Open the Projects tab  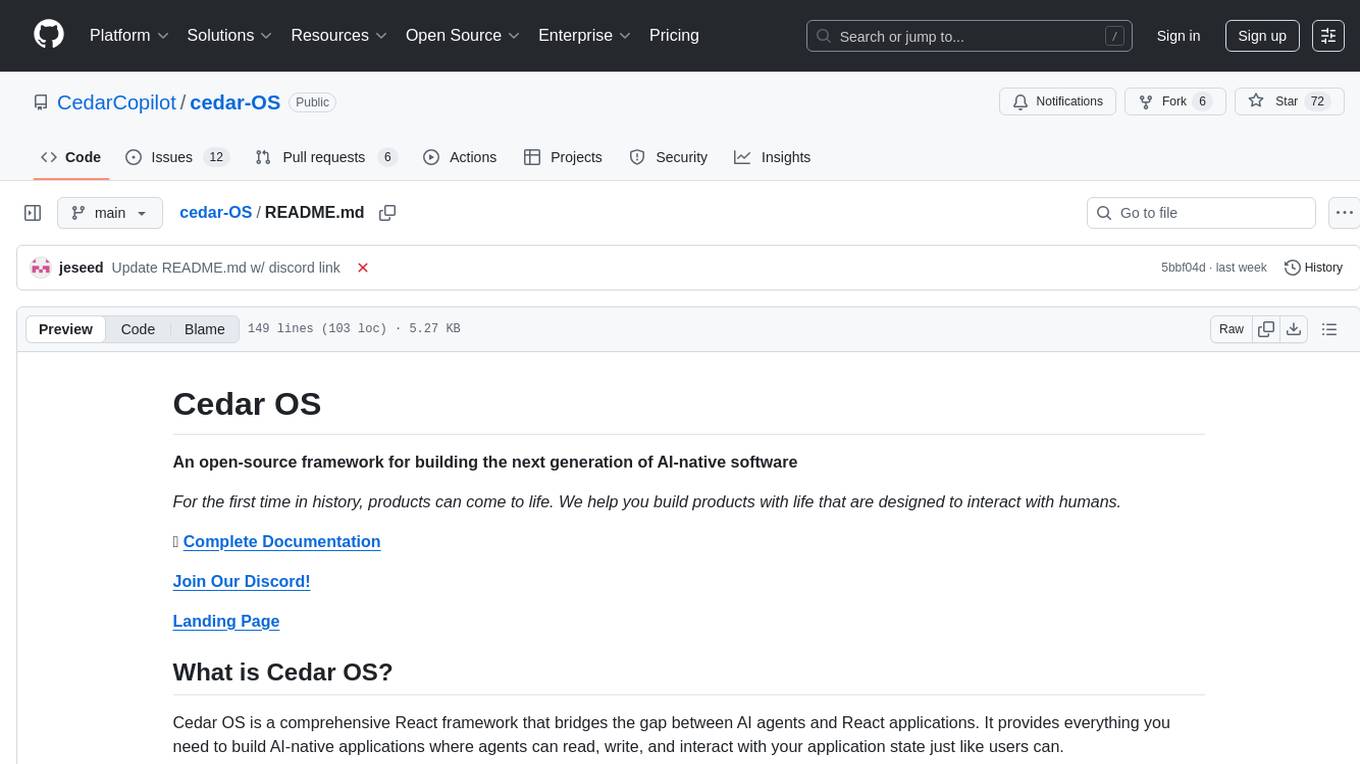563,157
